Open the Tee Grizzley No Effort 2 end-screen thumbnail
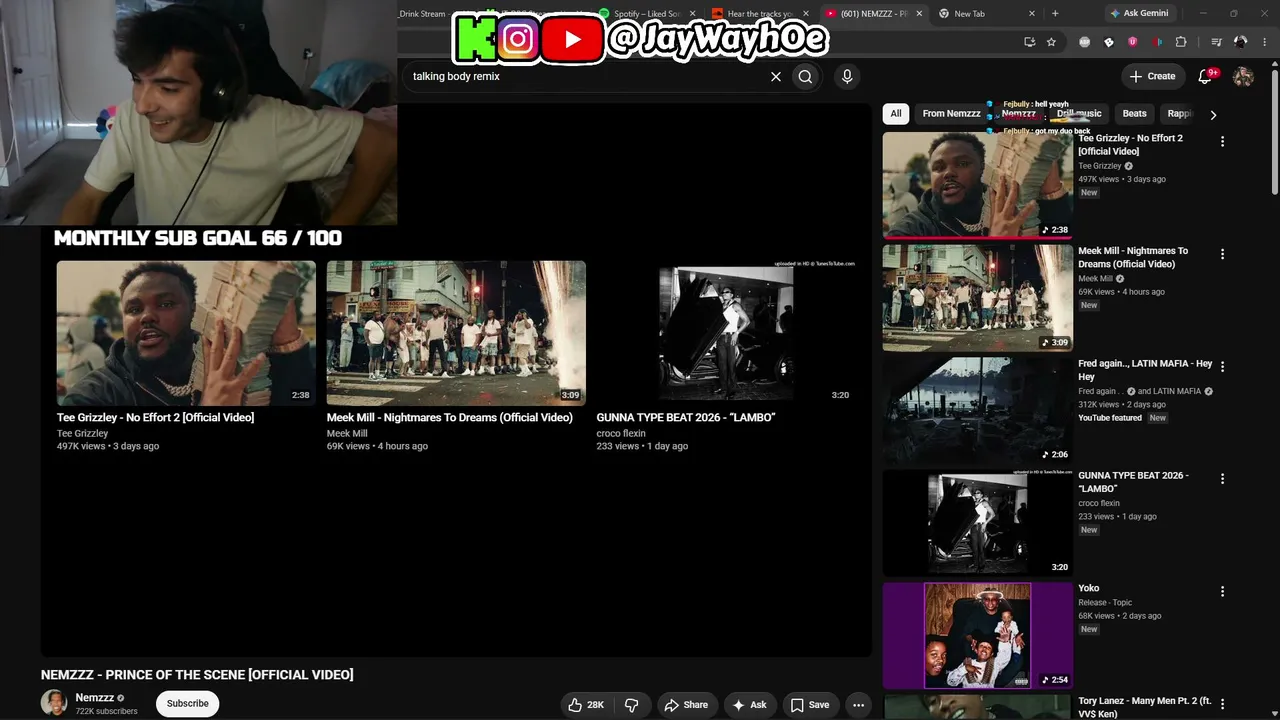Viewport: 1280px width, 720px height. click(x=186, y=333)
